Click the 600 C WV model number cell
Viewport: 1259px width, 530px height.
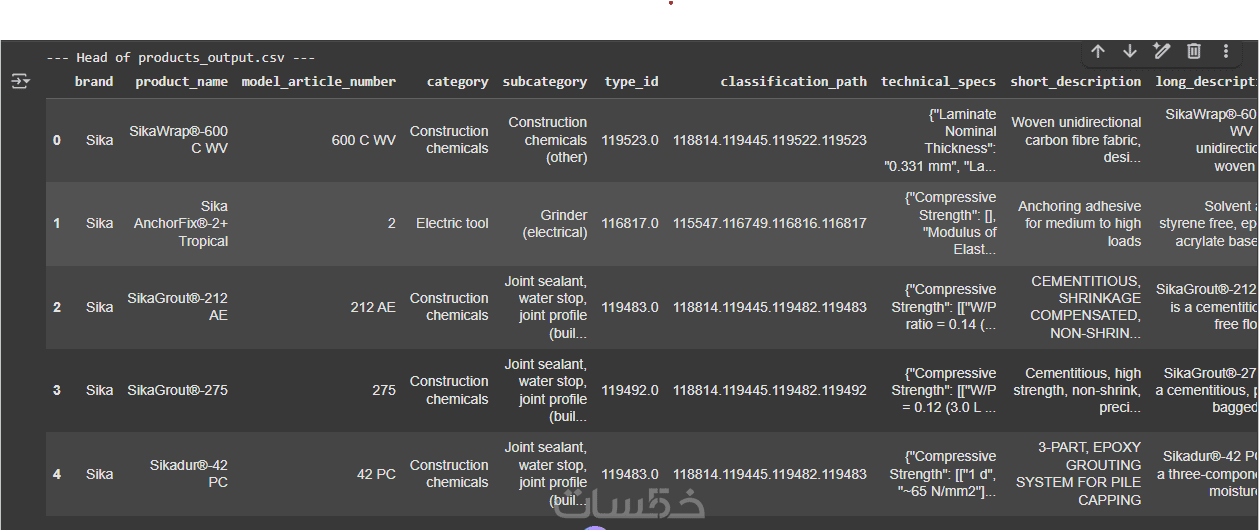364,140
